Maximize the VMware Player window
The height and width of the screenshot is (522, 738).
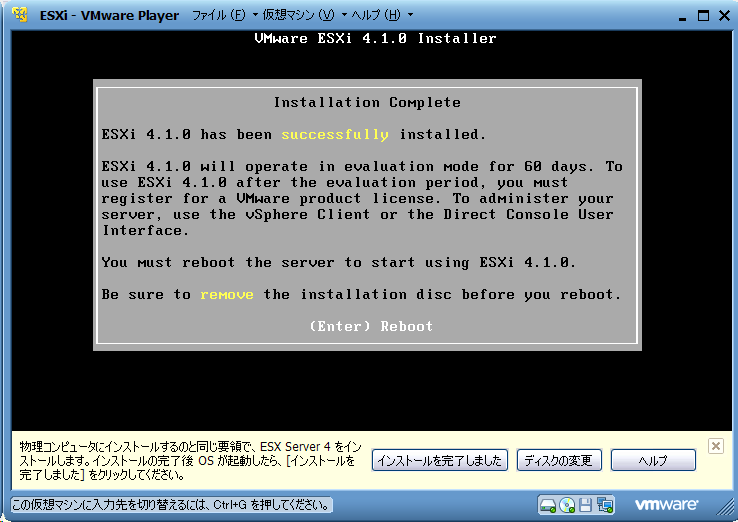(x=703, y=16)
